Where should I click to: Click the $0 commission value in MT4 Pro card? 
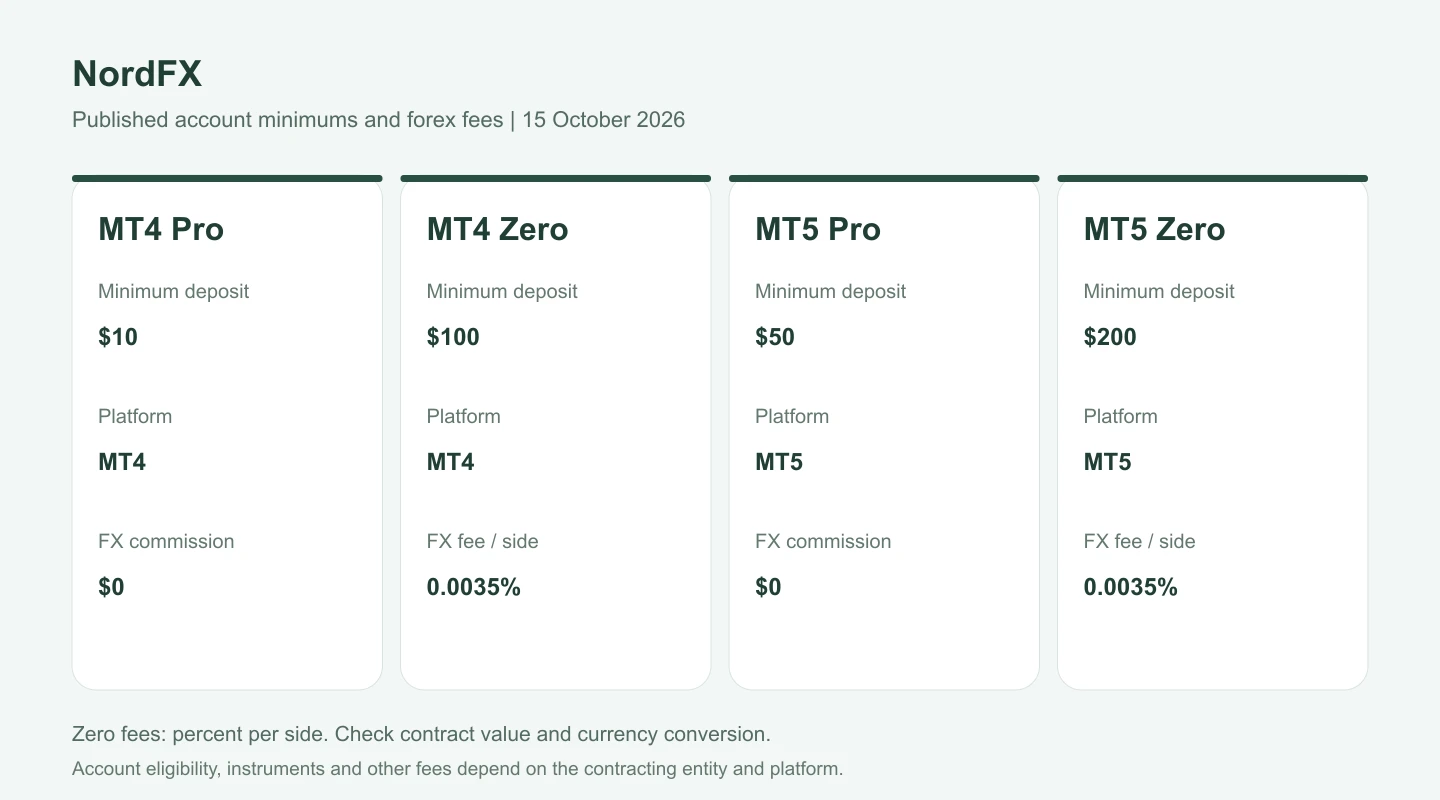[x=111, y=587]
